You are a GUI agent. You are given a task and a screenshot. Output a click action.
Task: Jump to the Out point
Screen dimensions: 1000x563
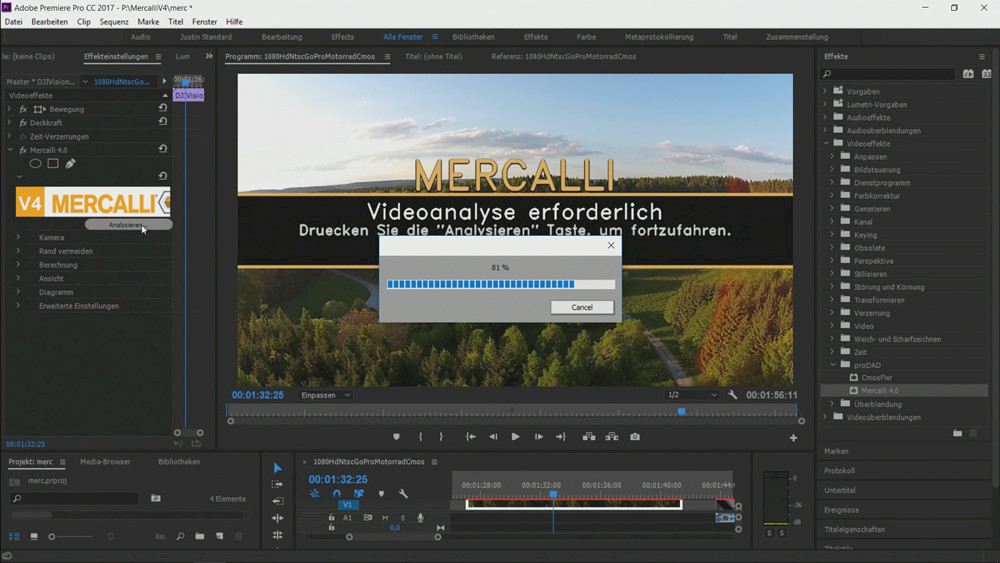pyautogui.click(x=561, y=437)
